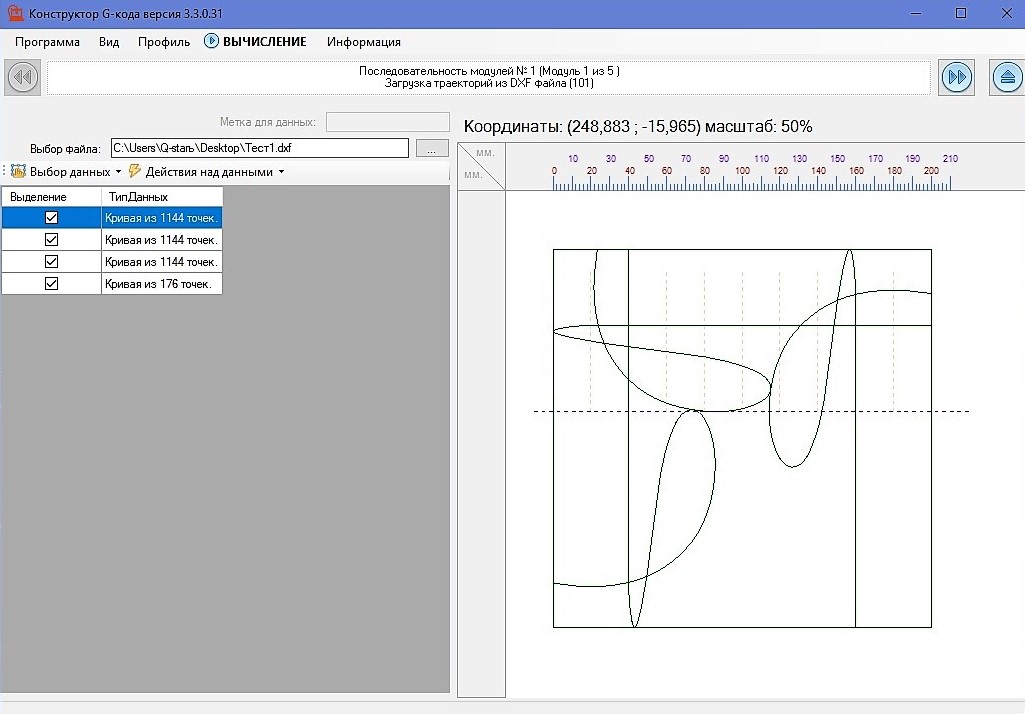1025x714 pixels.
Task: Uncheck the third Кривая из 1144 точек row checkbox
Action: pyautogui.click(x=51, y=262)
